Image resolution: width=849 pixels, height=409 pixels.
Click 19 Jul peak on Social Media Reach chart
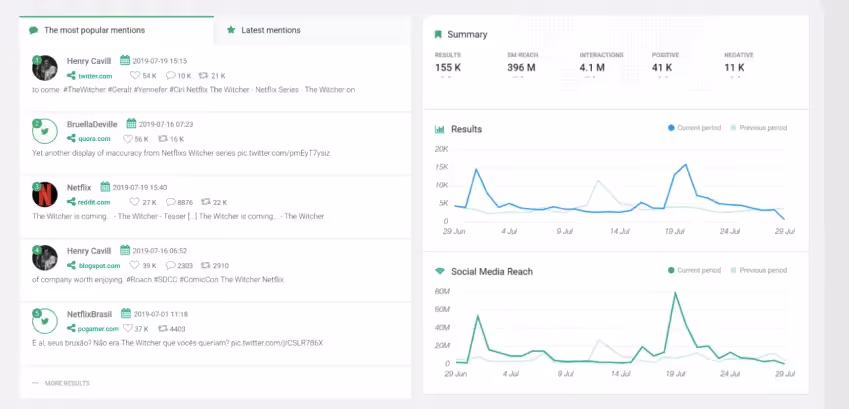(x=675, y=293)
